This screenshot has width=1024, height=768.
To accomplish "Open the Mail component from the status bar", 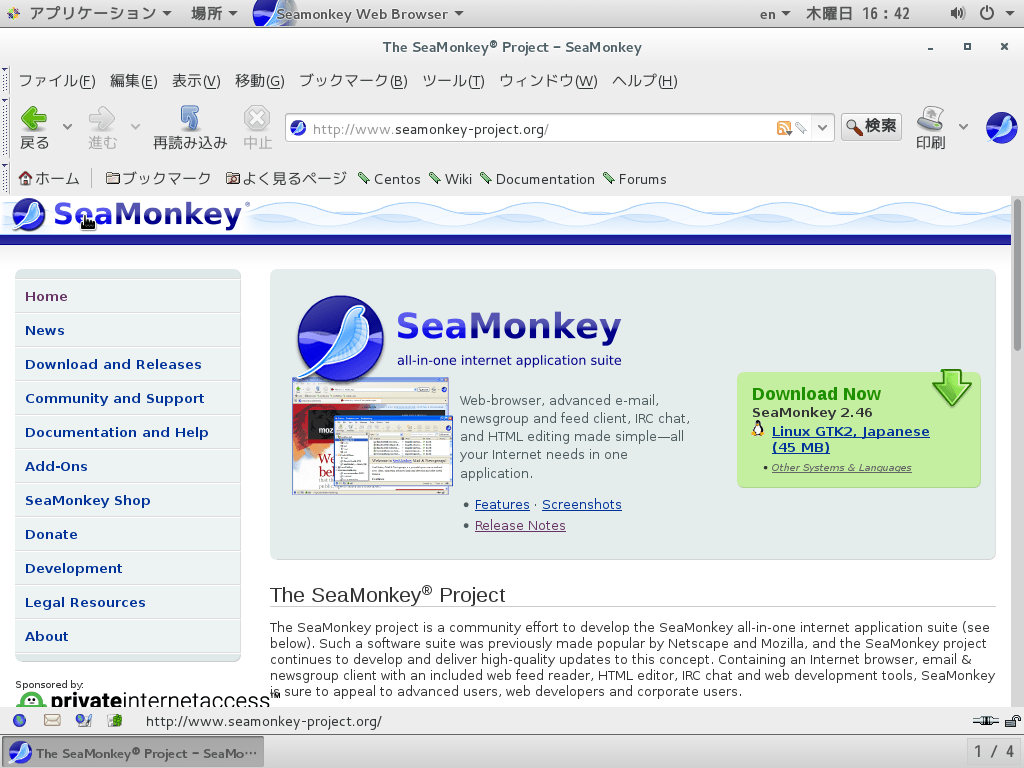I will tap(51, 720).
